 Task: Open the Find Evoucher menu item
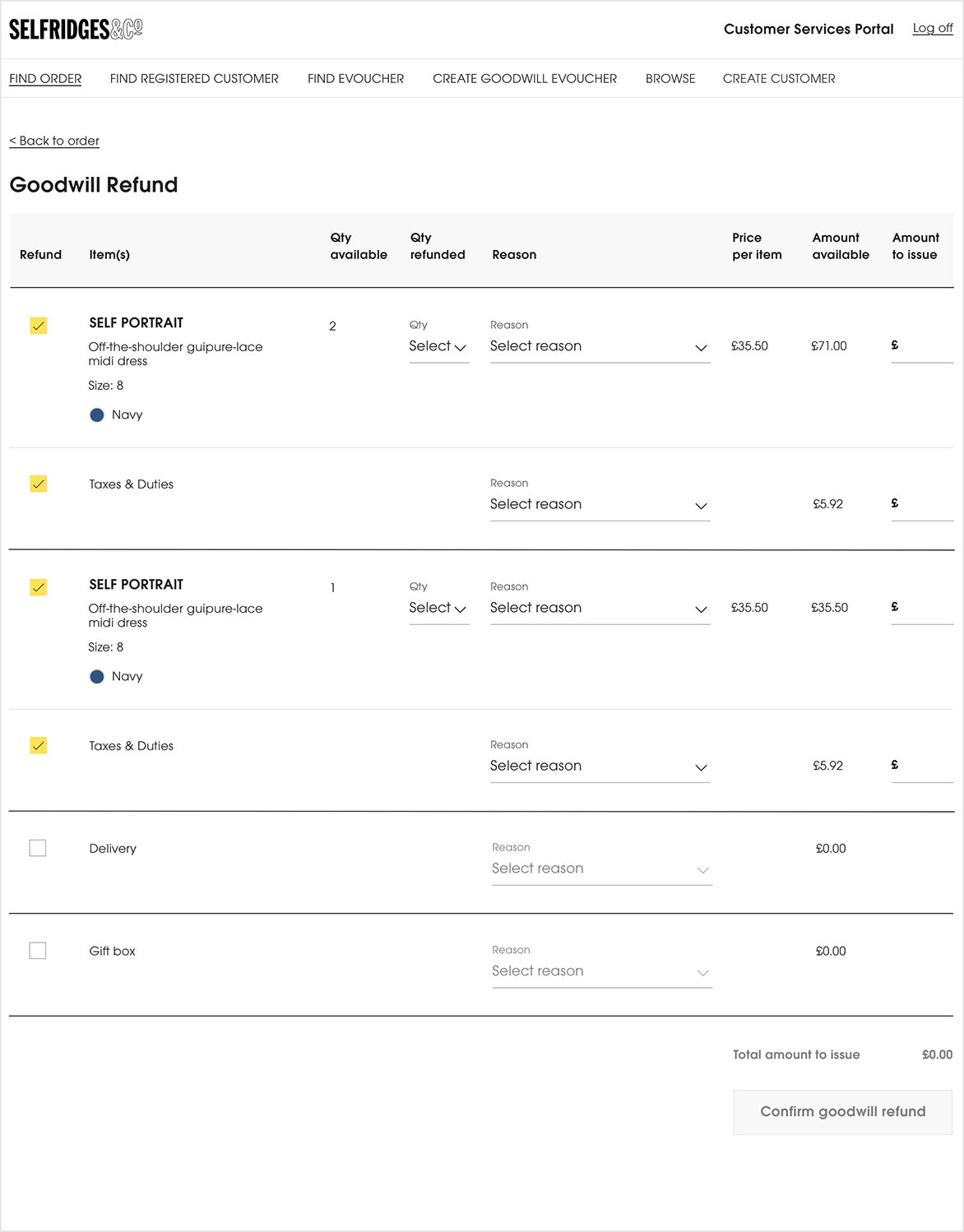tap(355, 79)
